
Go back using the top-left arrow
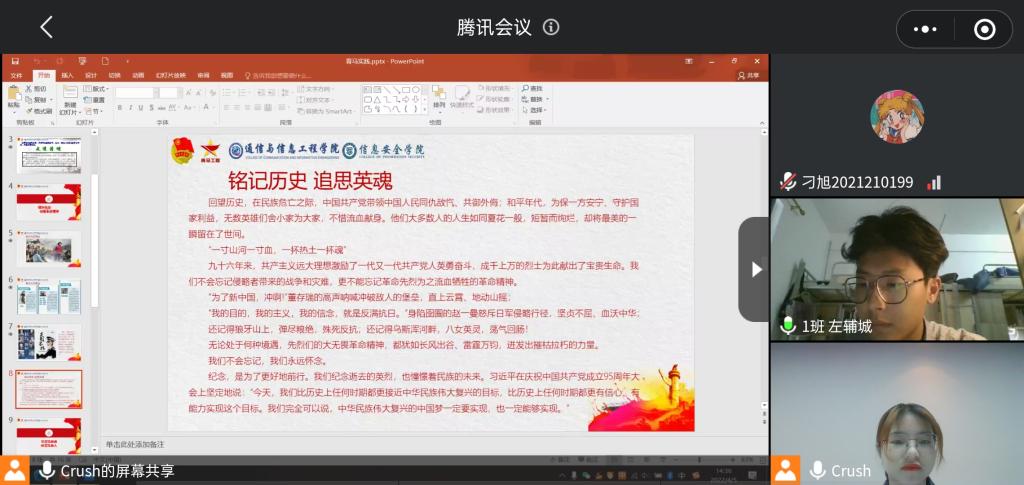[x=46, y=28]
